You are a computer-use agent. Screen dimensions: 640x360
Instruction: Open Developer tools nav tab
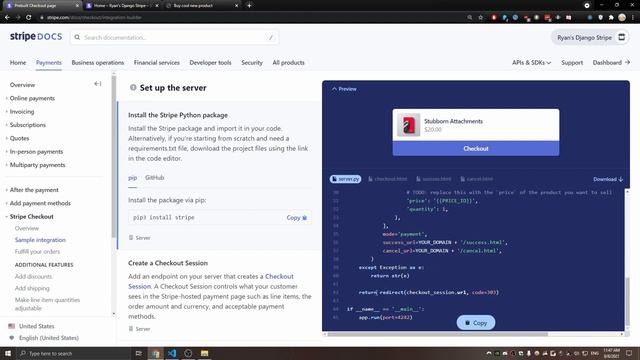(x=210, y=62)
